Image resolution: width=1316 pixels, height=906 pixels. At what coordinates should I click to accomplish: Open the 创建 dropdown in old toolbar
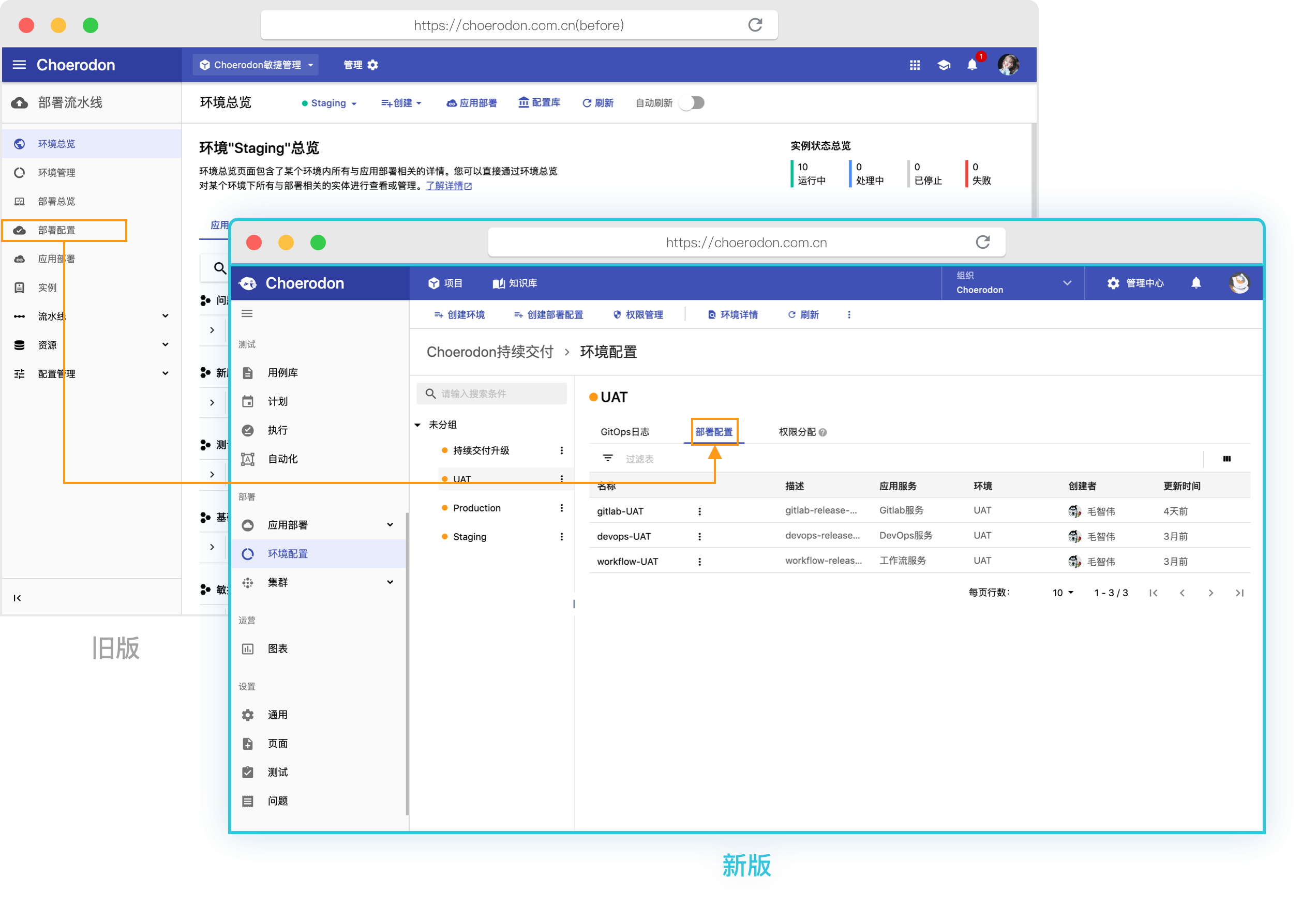pyautogui.click(x=401, y=103)
